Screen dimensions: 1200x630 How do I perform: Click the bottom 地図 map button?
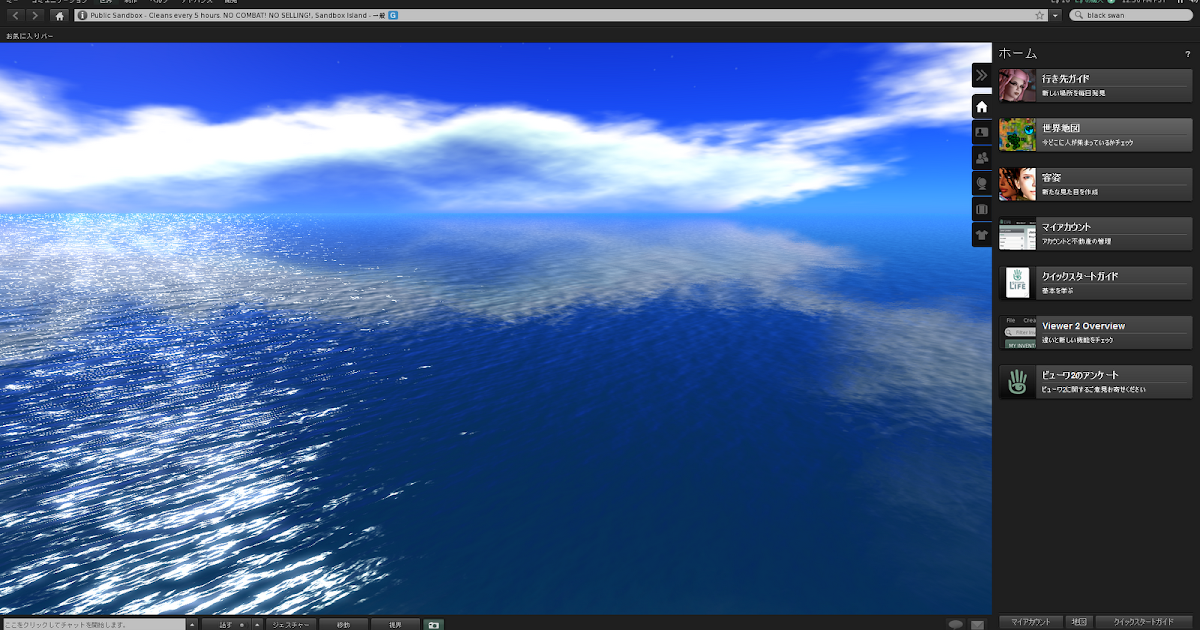1080,622
